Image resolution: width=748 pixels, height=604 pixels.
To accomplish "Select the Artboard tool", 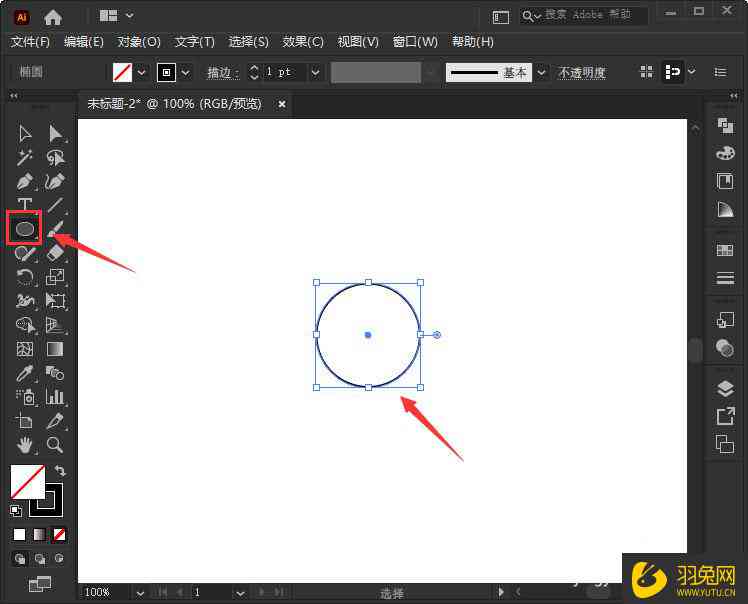I will 25,421.
